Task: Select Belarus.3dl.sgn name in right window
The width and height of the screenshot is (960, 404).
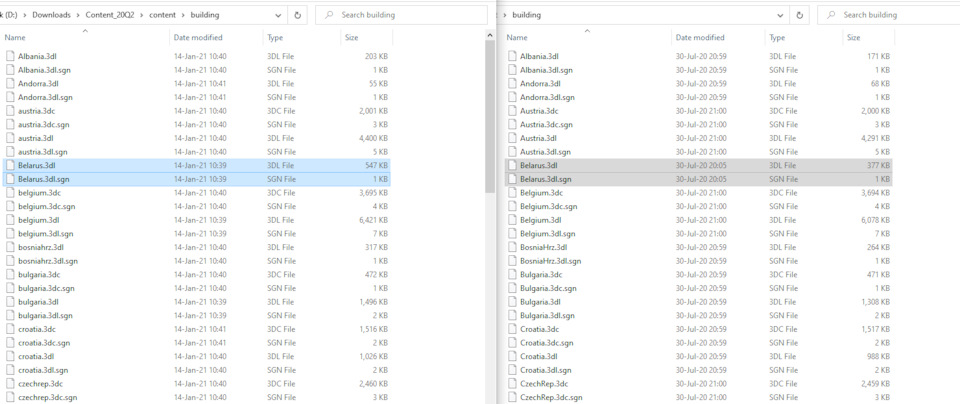Action: (546, 179)
